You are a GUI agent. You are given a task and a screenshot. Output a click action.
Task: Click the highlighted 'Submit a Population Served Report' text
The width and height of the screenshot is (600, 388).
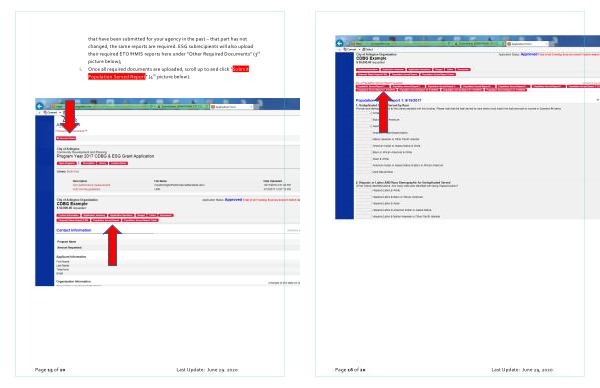168,73
